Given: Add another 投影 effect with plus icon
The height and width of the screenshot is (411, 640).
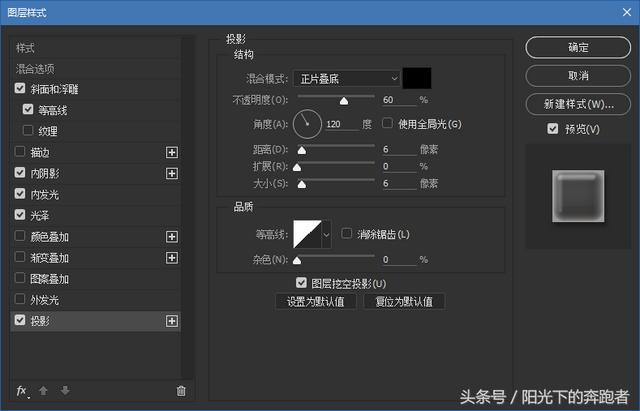Looking at the screenshot, I should click(172, 321).
